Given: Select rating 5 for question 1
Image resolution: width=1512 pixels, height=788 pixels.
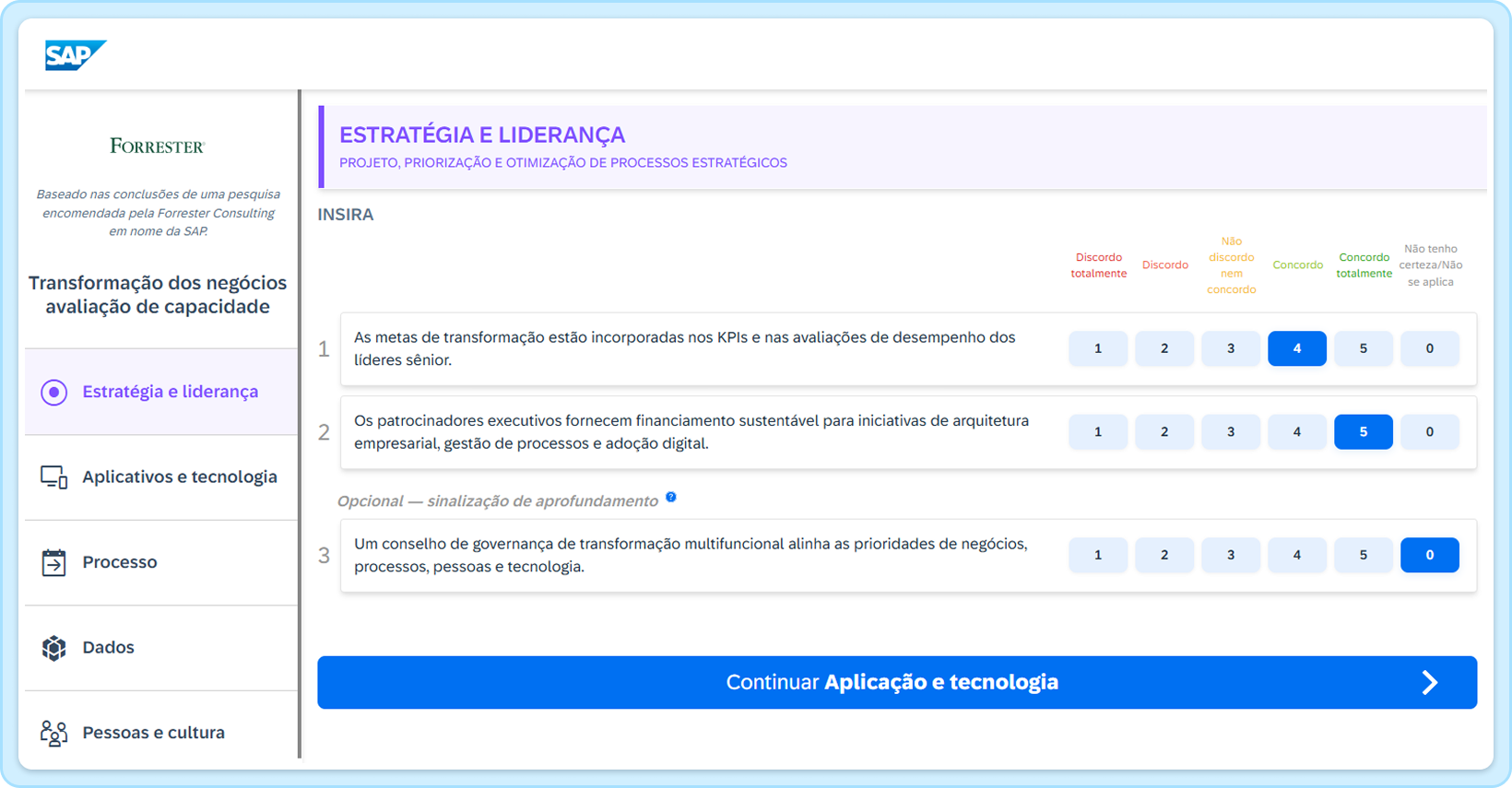Looking at the screenshot, I should coord(1363,348).
